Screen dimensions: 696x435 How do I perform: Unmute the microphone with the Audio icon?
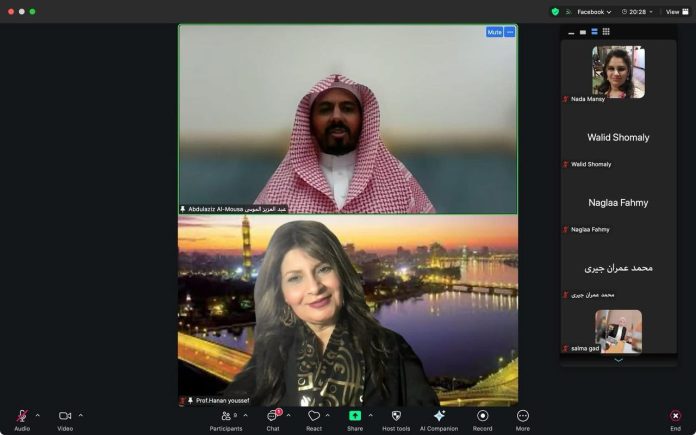[x=21, y=416]
